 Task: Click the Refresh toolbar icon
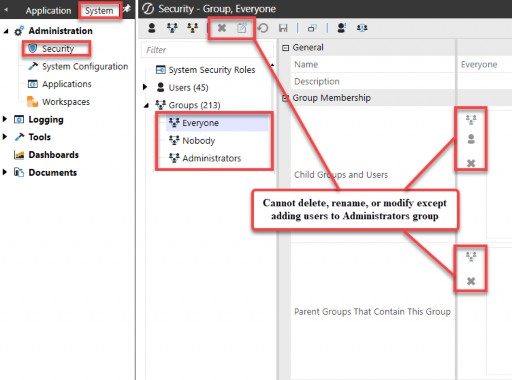[x=263, y=28]
